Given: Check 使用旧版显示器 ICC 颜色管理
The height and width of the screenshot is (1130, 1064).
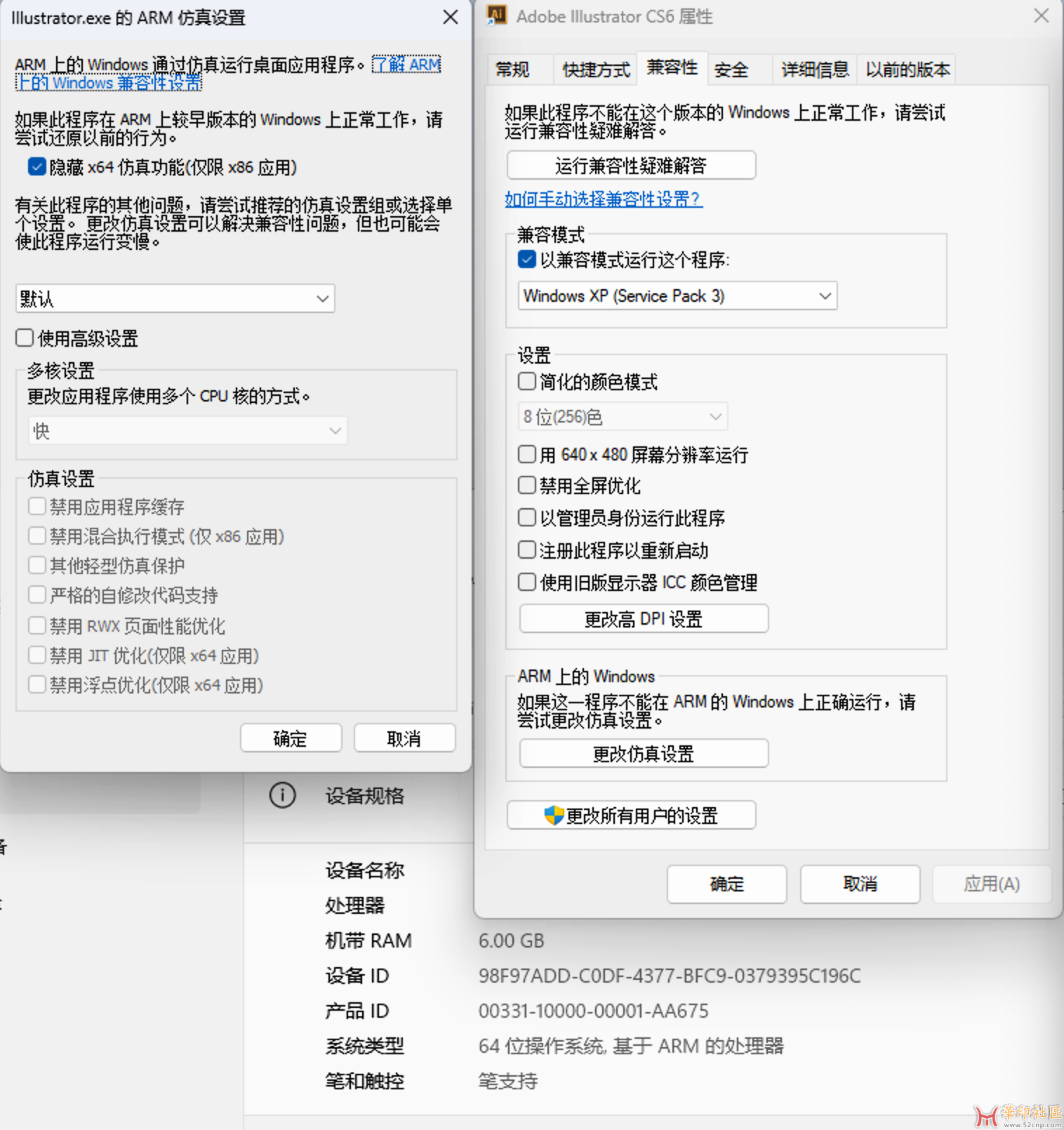Looking at the screenshot, I should click(x=527, y=582).
